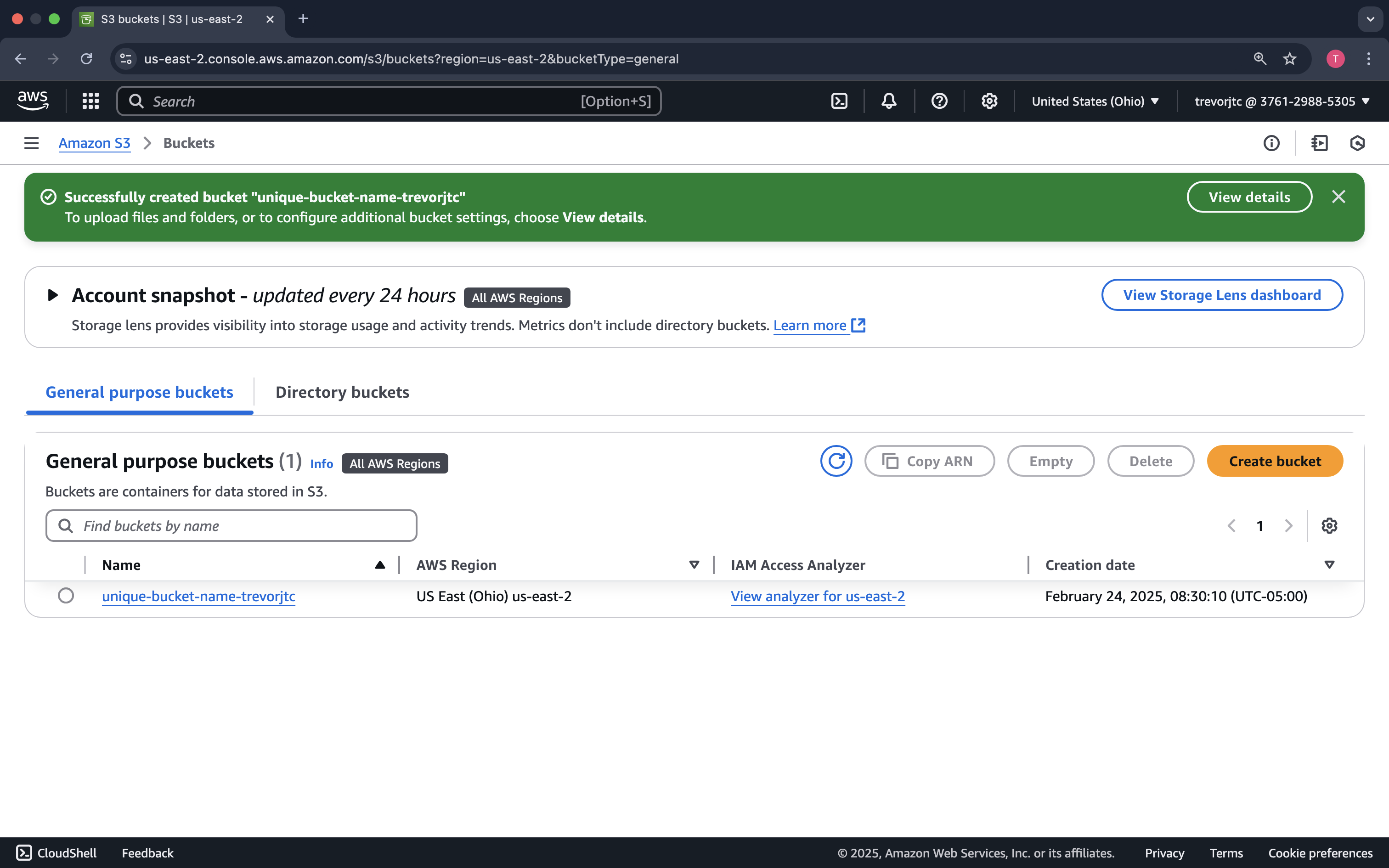Expand the Account snapshot section
1389x868 pixels.
[x=53, y=295]
